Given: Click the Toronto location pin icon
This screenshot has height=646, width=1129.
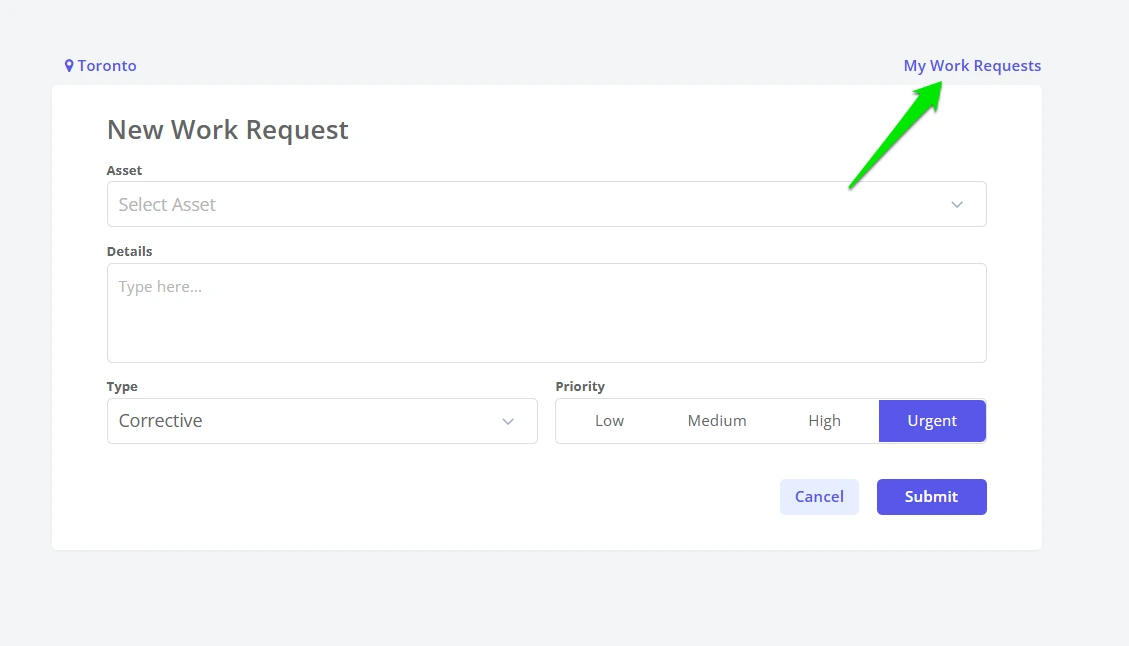Looking at the screenshot, I should tap(69, 66).
